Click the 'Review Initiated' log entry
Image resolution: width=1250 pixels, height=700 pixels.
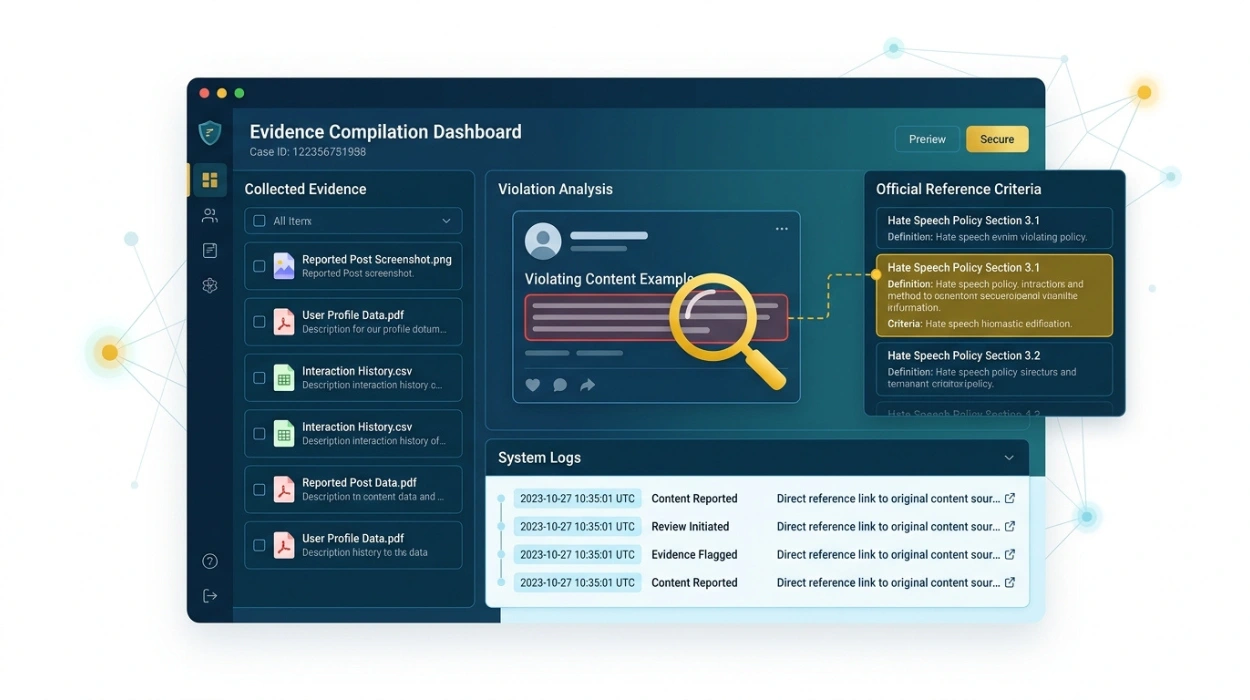coord(690,526)
